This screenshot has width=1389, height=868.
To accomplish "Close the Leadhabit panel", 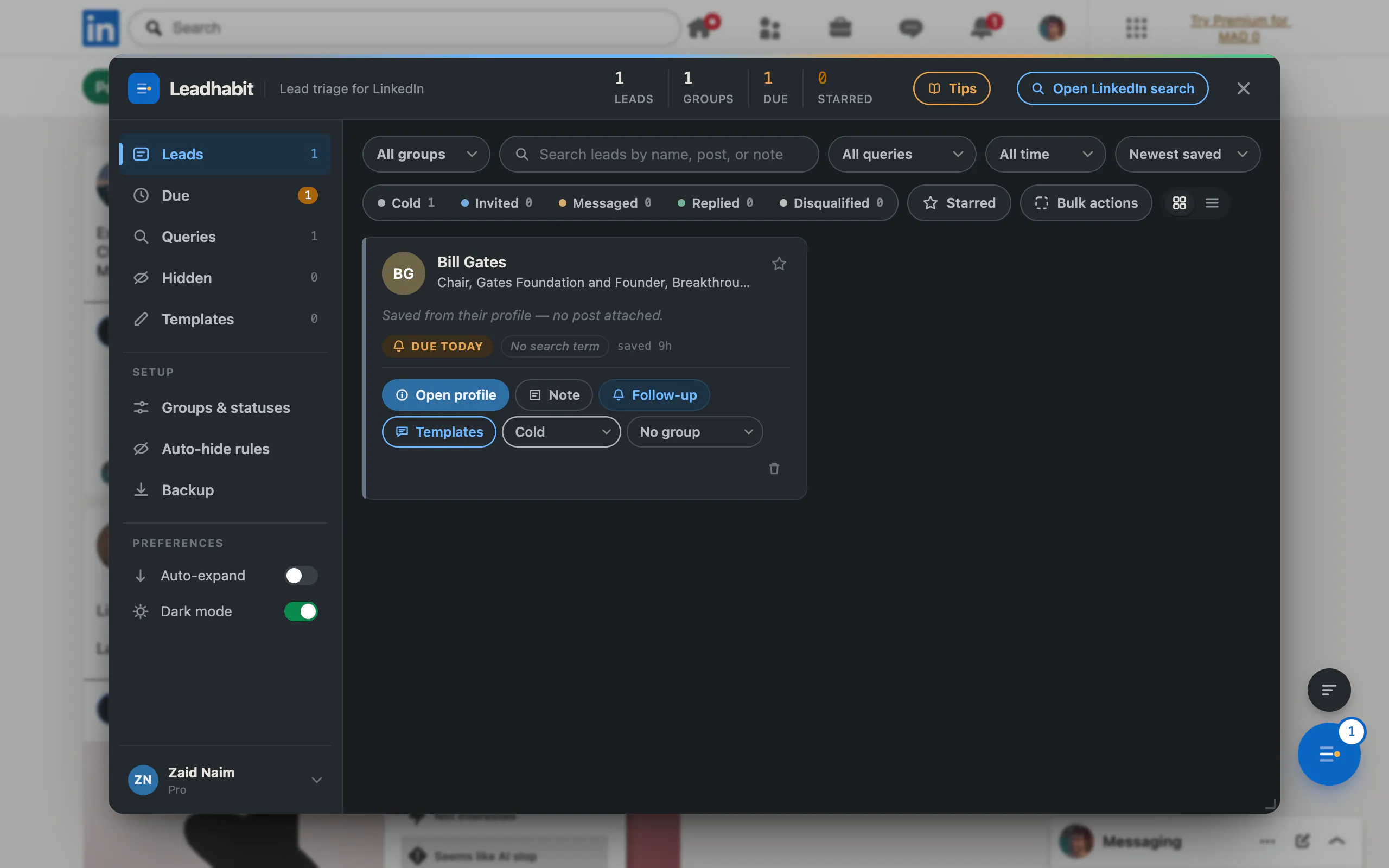I will tap(1243, 88).
